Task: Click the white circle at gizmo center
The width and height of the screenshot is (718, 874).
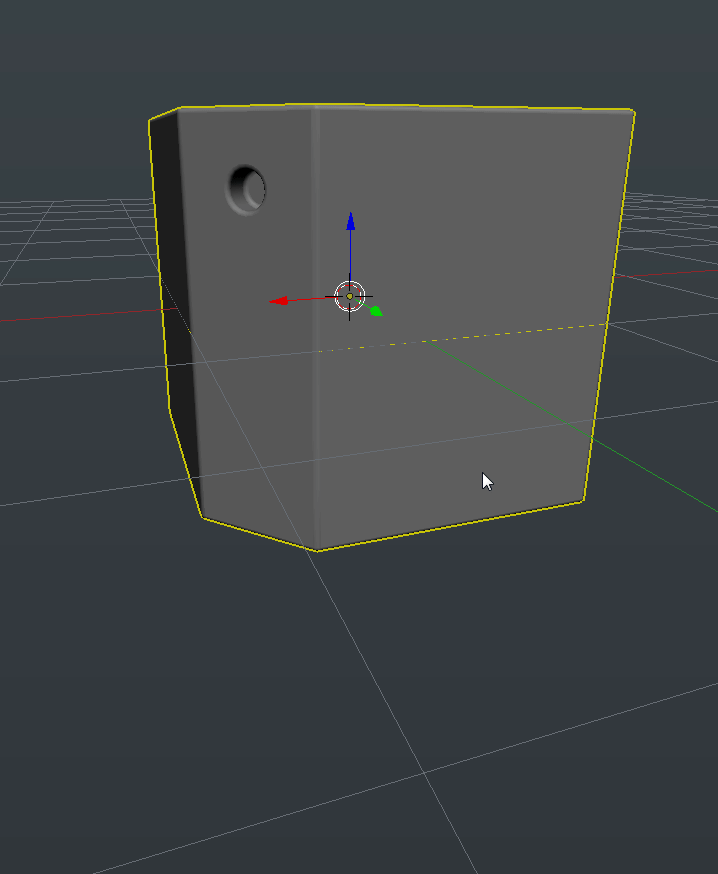Action: tap(349, 297)
